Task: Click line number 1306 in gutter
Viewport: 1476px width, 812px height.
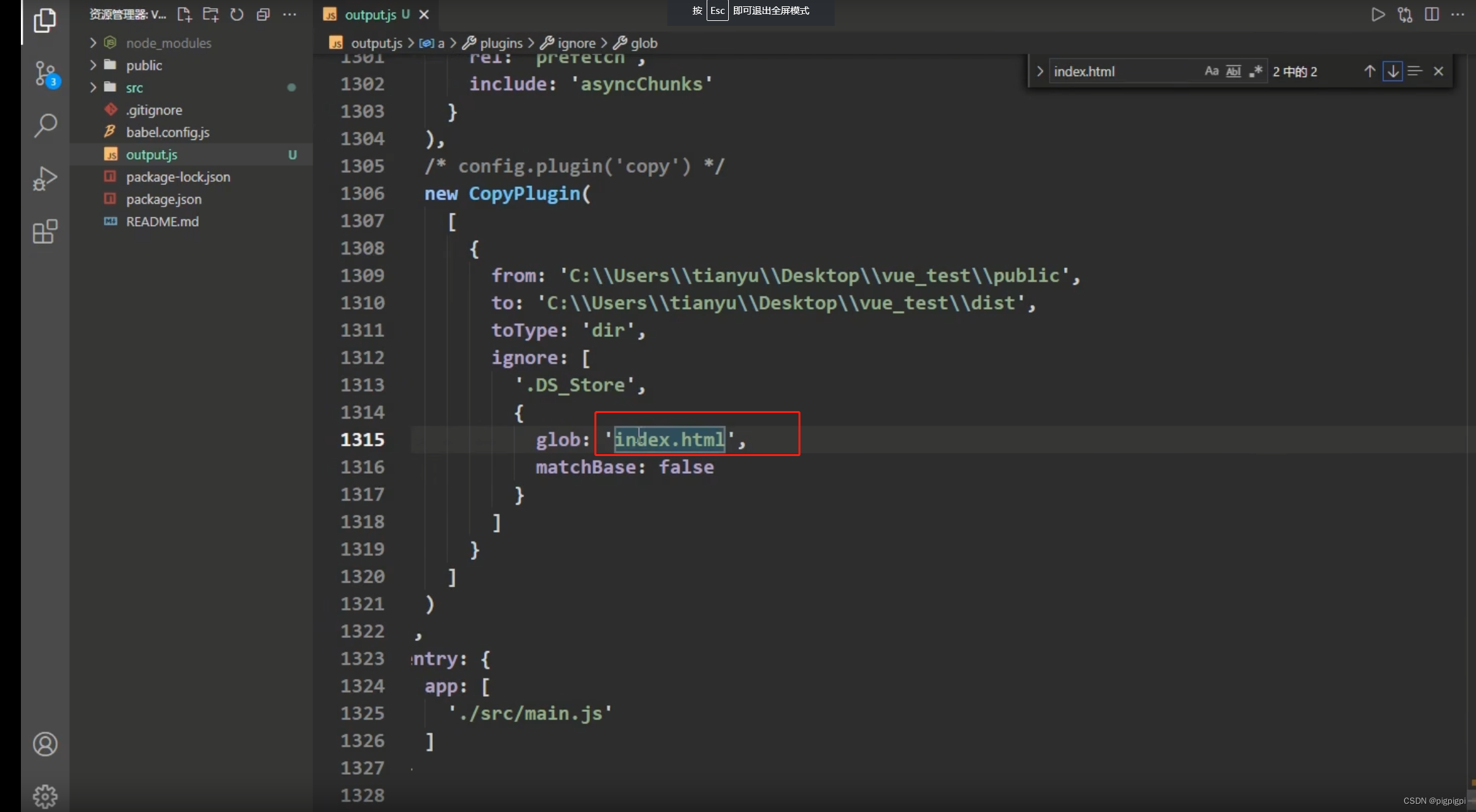Action: (x=363, y=193)
